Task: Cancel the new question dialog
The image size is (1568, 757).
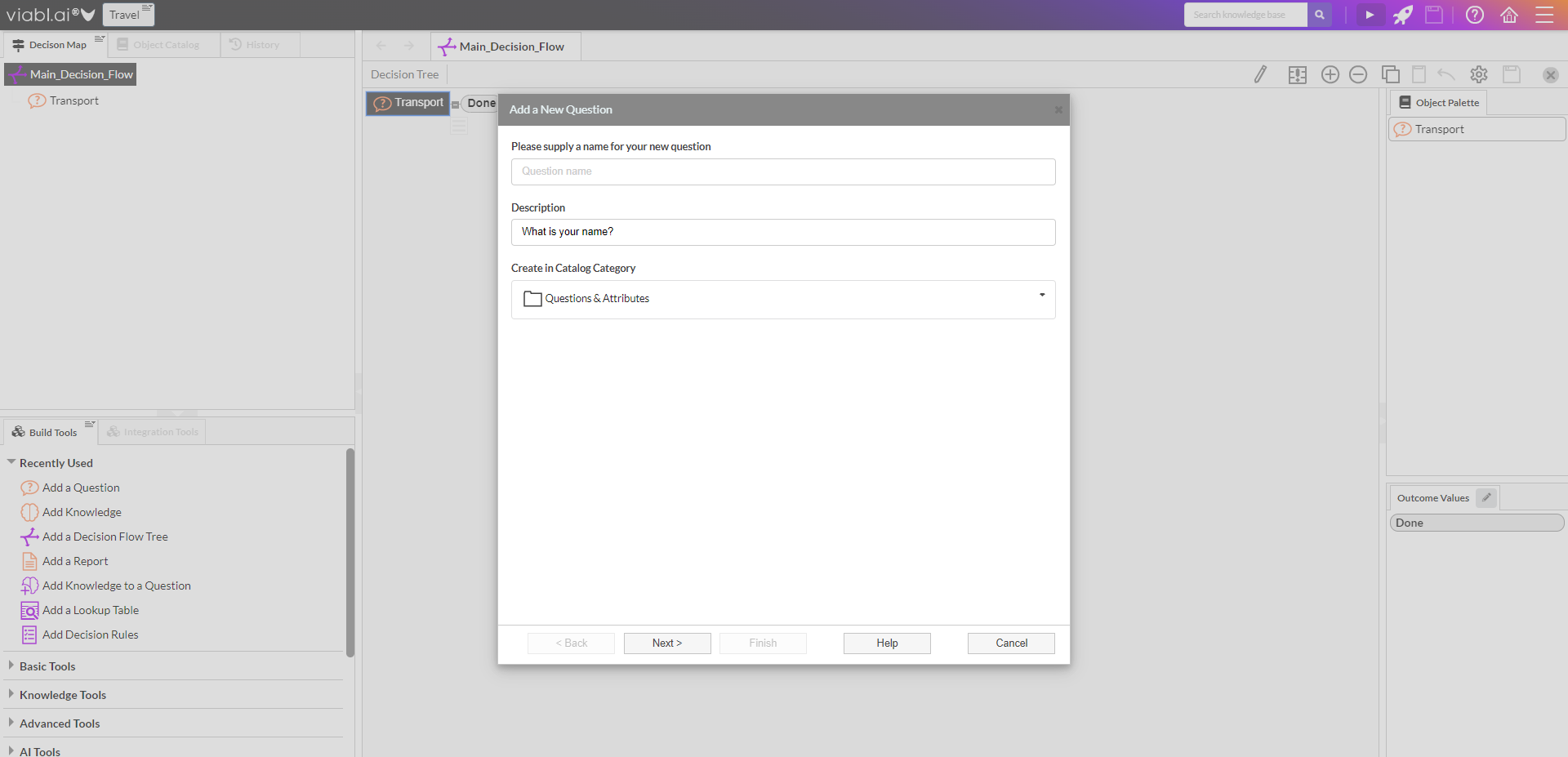Action: tap(1011, 643)
